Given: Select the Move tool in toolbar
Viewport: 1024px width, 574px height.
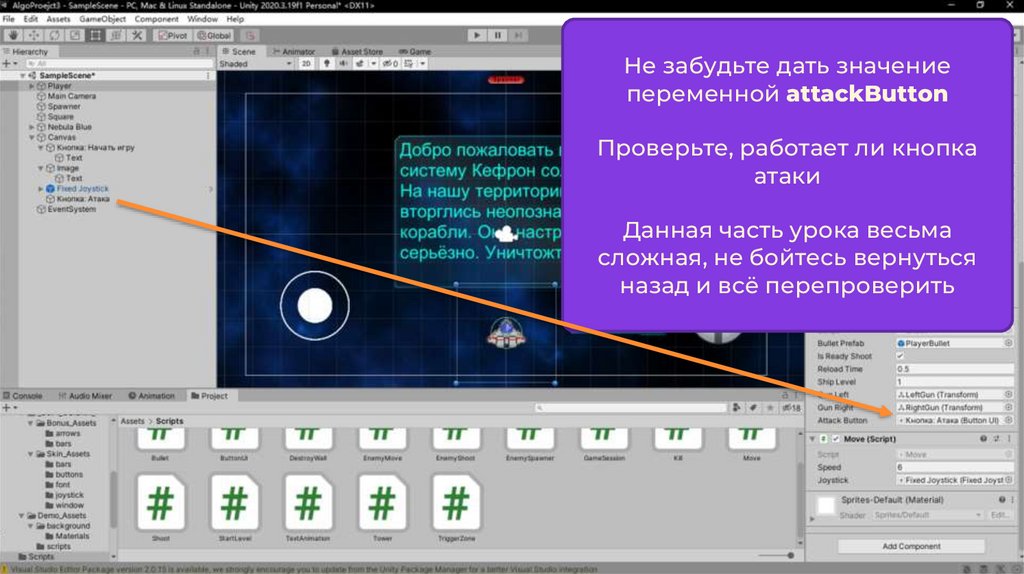Looking at the screenshot, I should coord(33,35).
